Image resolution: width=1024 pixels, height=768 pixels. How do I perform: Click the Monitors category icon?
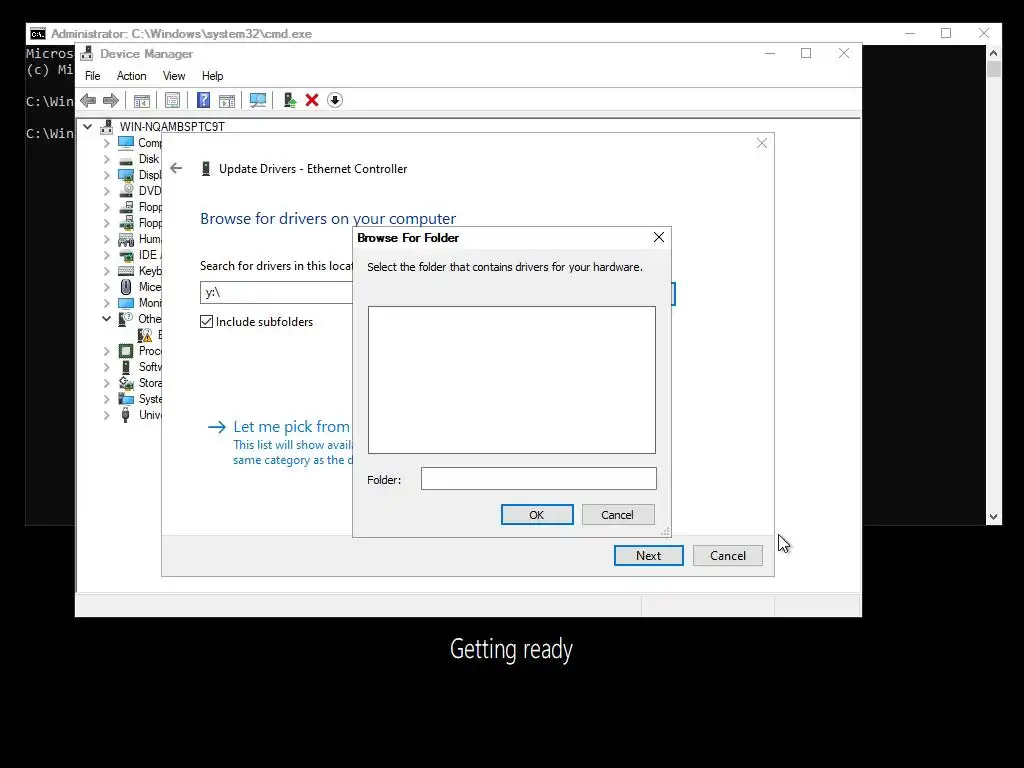click(126, 303)
